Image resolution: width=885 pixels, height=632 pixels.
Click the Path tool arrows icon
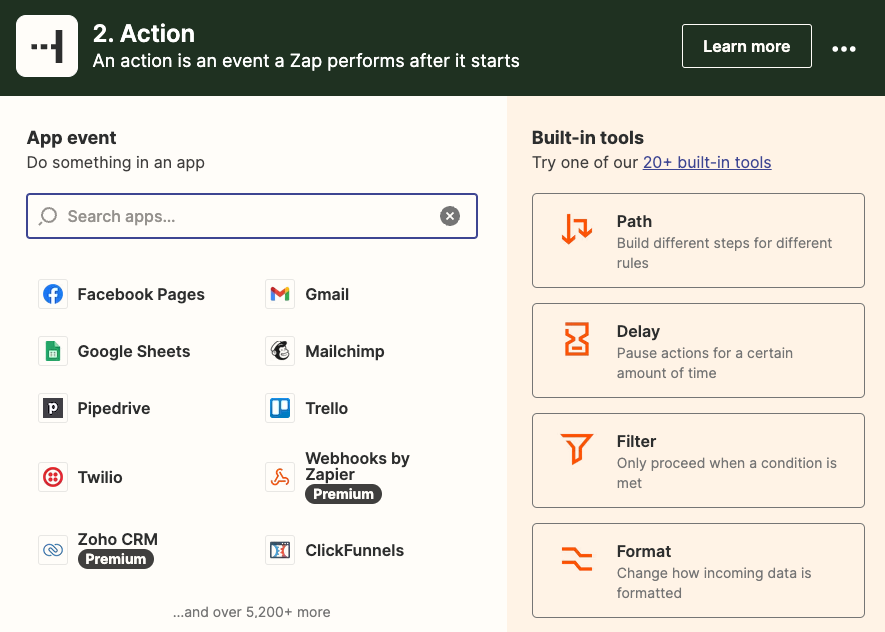coord(577,229)
